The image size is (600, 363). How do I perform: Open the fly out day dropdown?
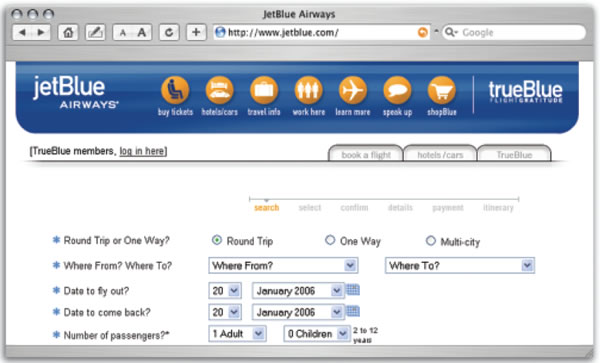pyautogui.click(x=225, y=291)
